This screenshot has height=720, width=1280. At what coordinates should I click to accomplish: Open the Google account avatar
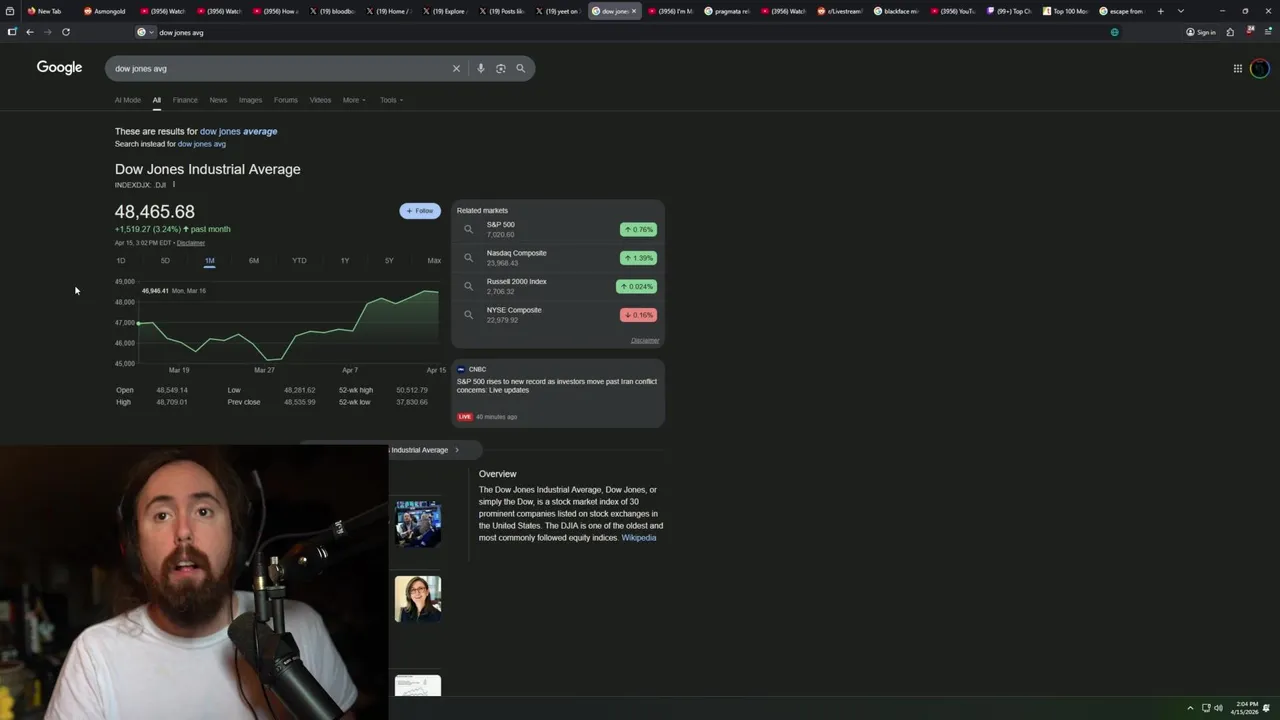(x=1260, y=68)
